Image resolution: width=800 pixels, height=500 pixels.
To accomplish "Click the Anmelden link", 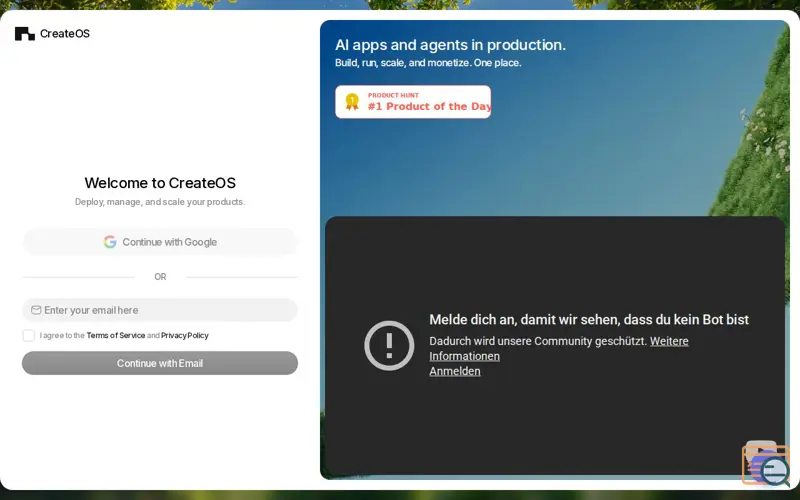I will 455,371.
